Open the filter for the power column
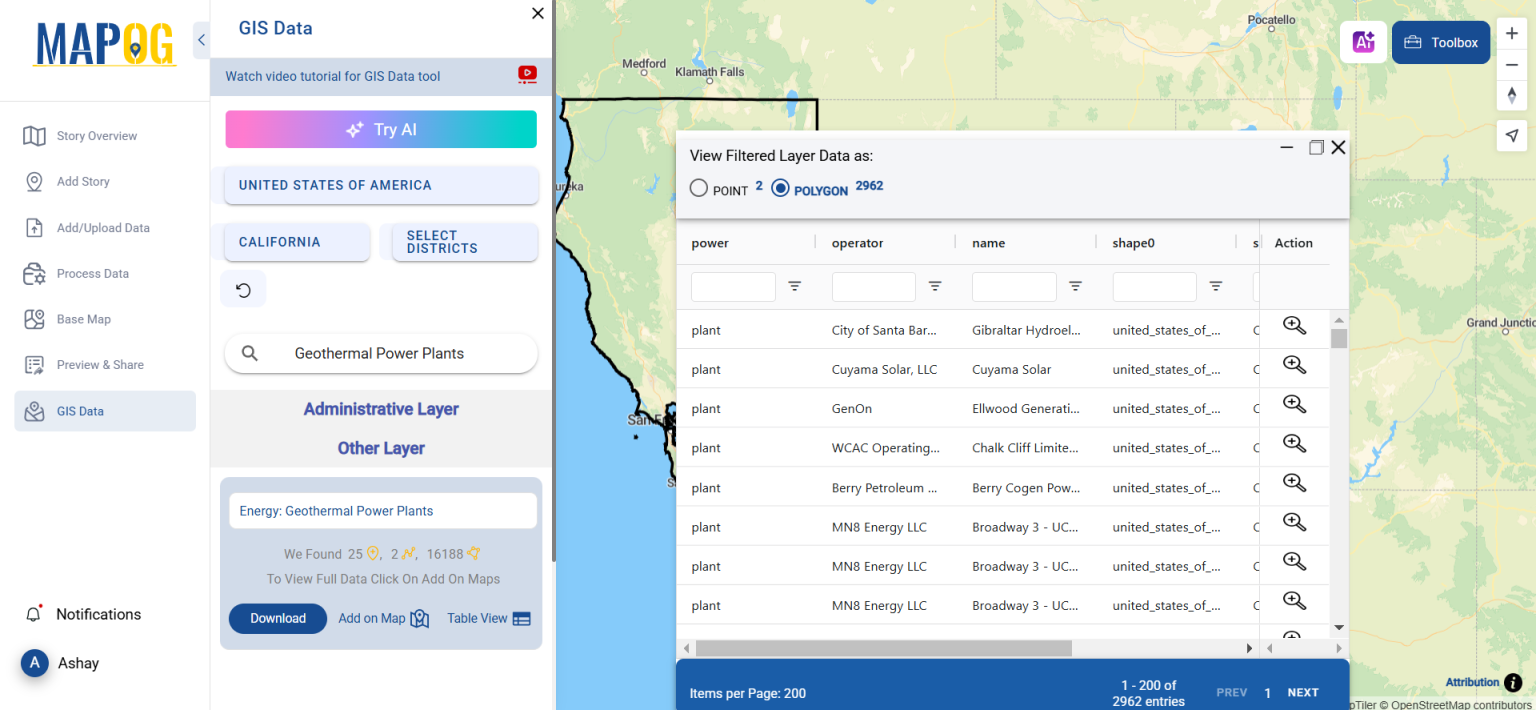1536x710 pixels. point(795,286)
